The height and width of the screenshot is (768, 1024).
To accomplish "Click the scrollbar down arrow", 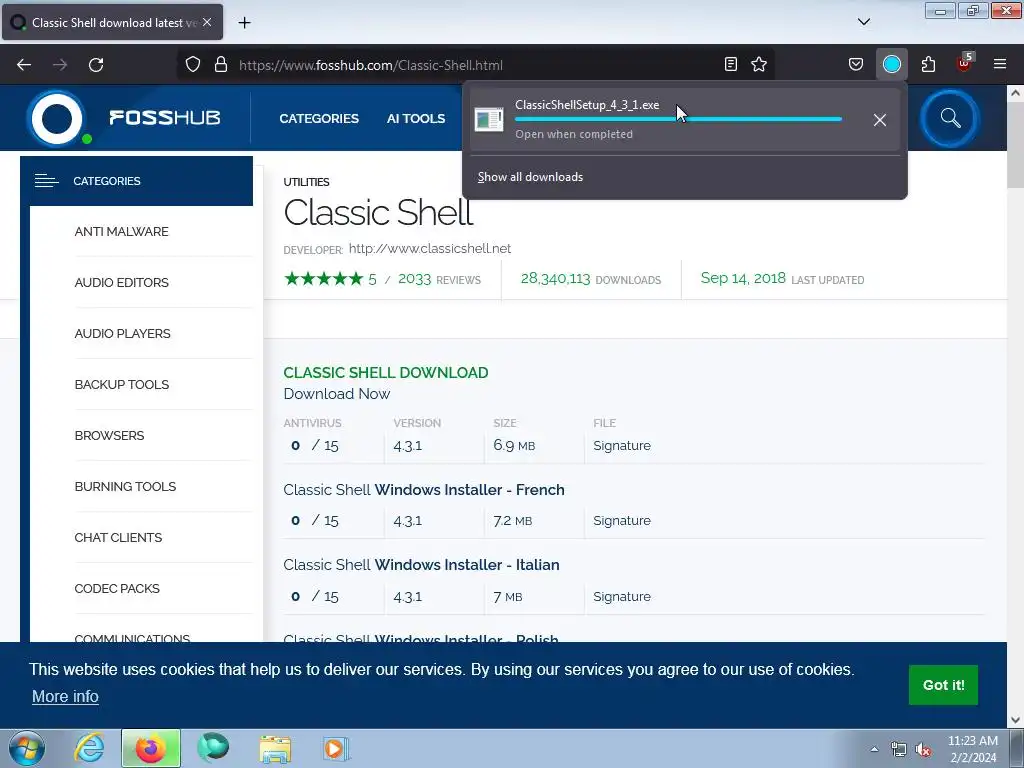I will tap(1015, 720).
